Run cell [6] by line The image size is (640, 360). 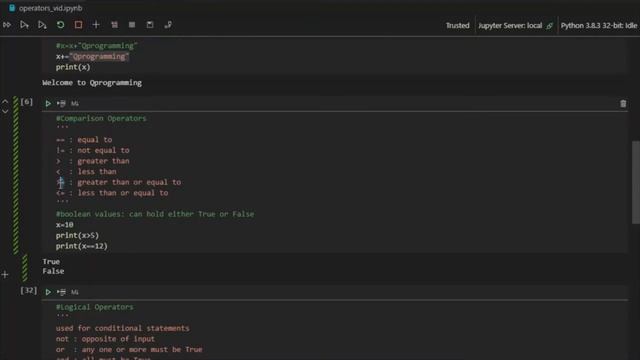(x=61, y=104)
